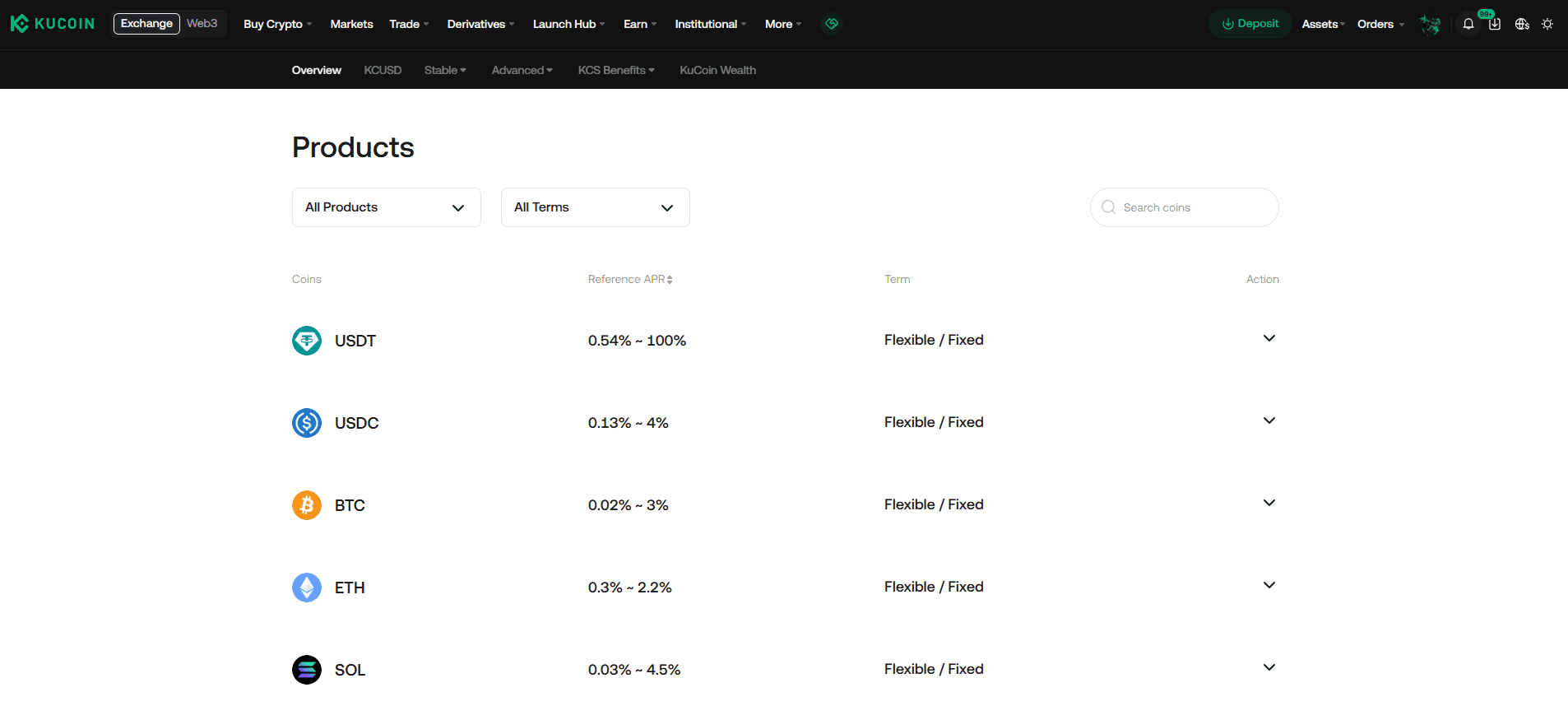Viewport: 1568px width, 706px height.
Task: Expand the ETH row
Action: tap(1269, 585)
